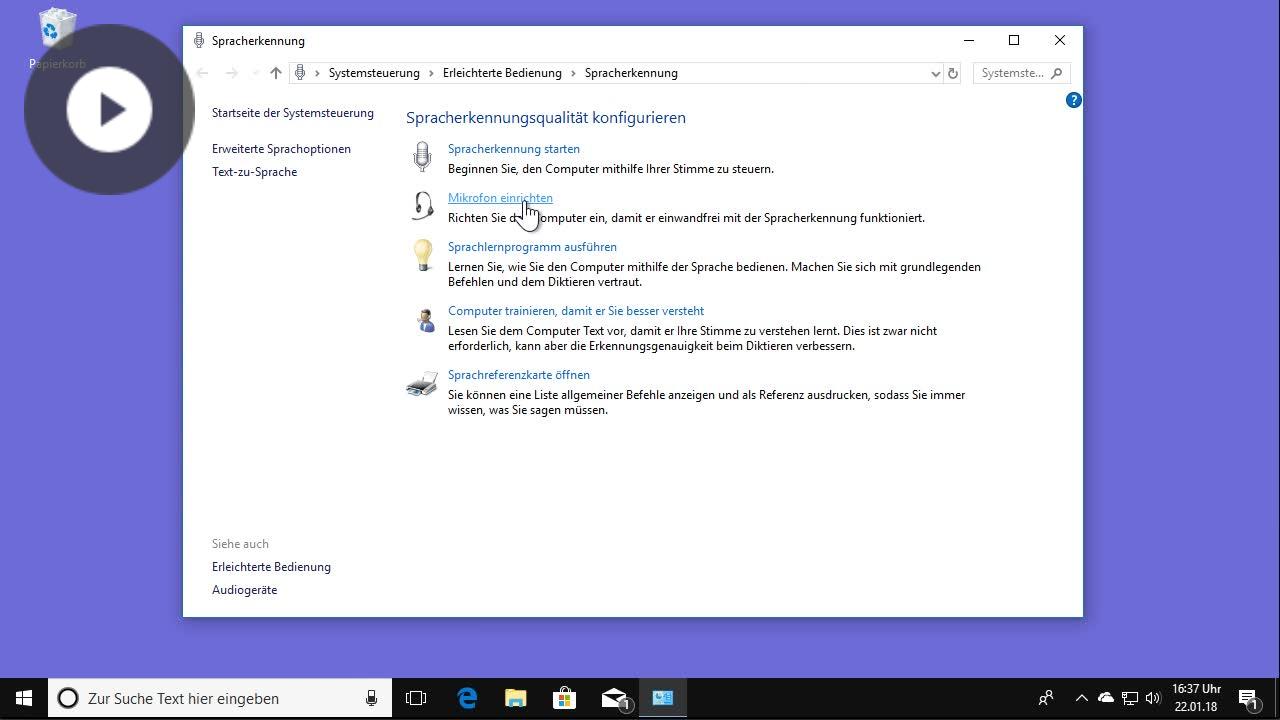The width and height of the screenshot is (1280, 720).
Task: Open the Mail app in the taskbar
Action: pos(614,698)
